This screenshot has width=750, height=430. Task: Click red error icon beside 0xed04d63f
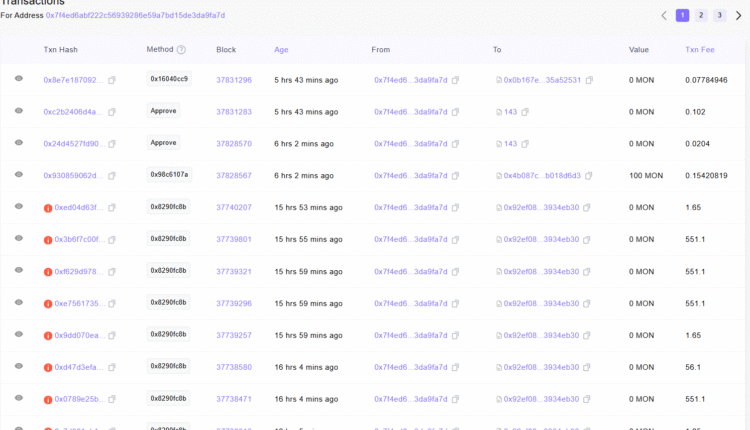pos(48,208)
